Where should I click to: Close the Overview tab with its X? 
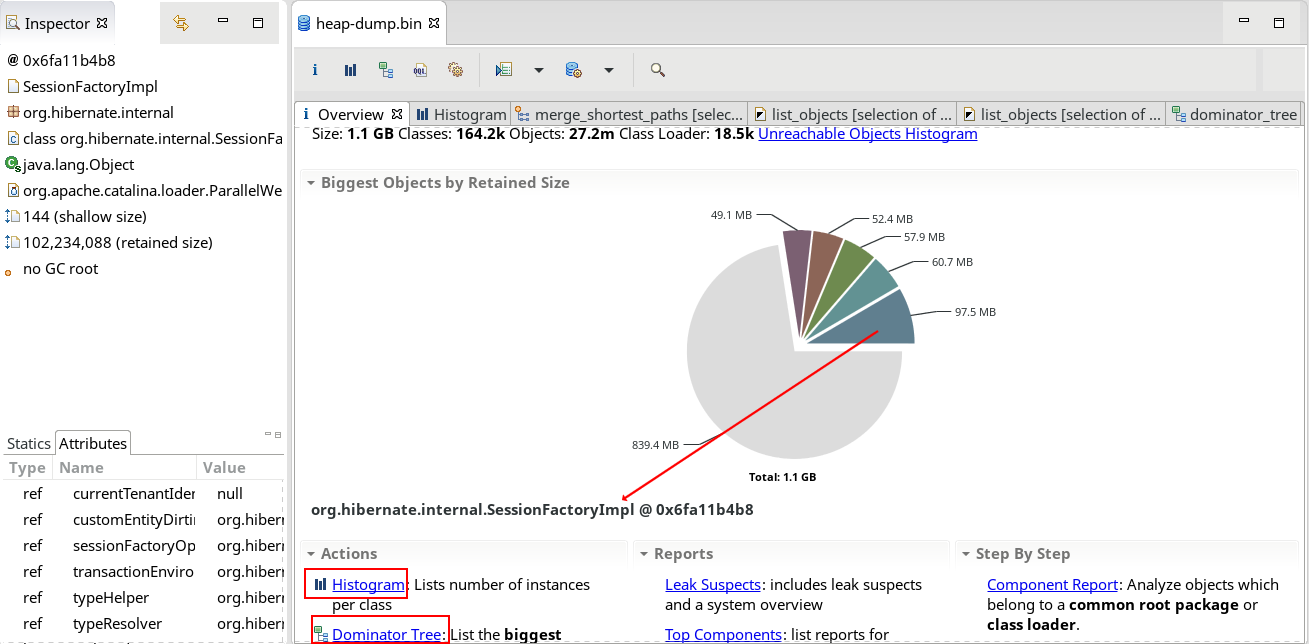pos(397,114)
